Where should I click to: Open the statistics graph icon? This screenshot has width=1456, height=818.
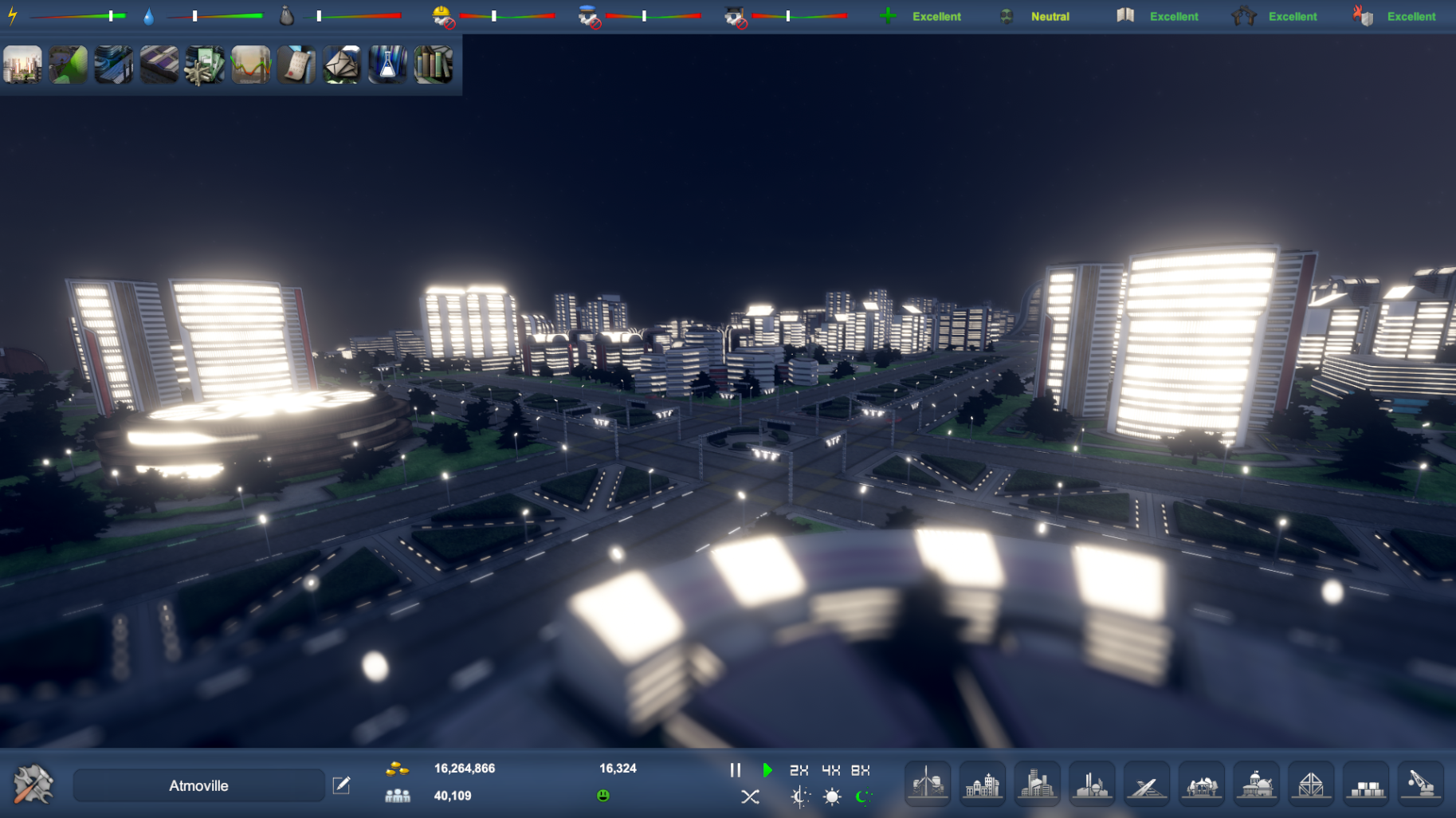tap(251, 65)
